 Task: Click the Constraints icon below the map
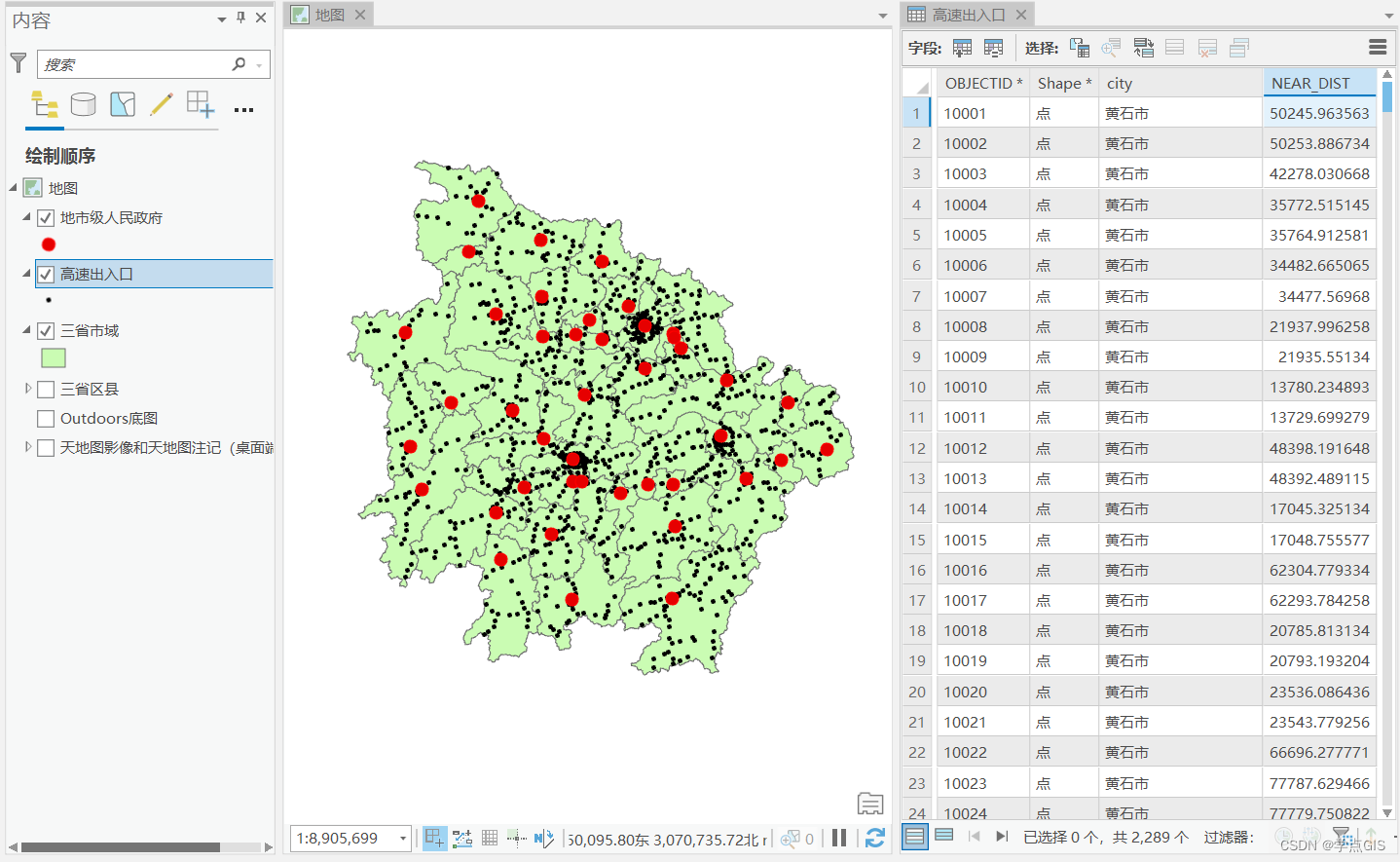tap(462, 838)
